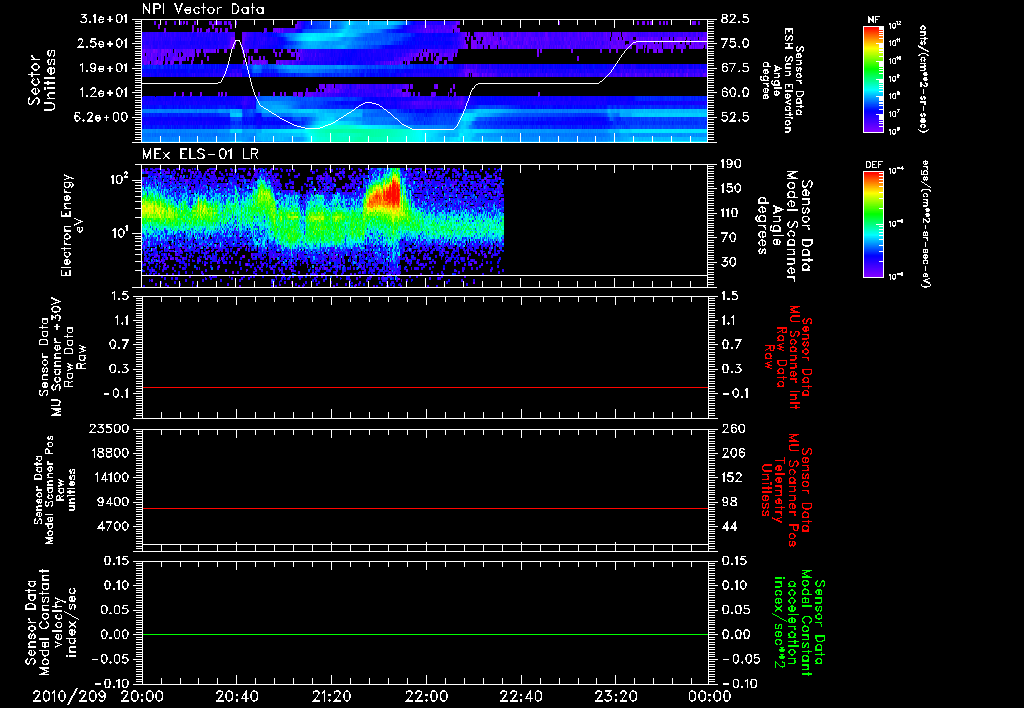Select the Electron Energy eV axis title
Image resolution: width=1024 pixels, height=708 pixels.
pos(74,225)
